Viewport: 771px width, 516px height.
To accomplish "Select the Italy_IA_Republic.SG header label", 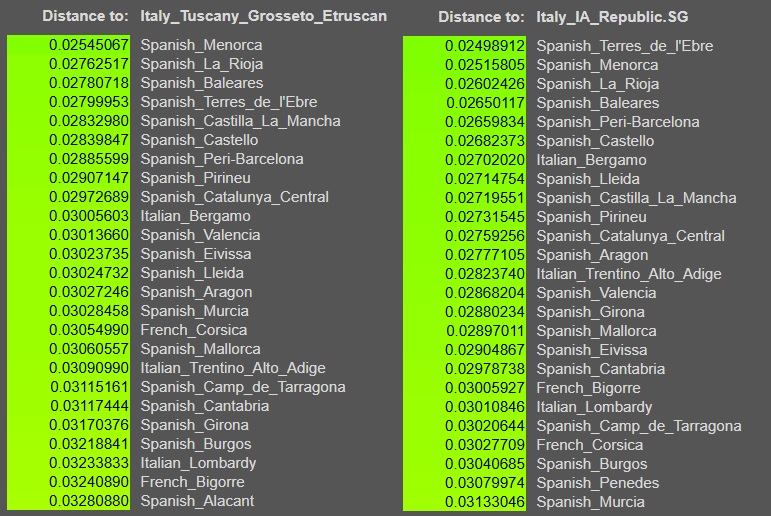I will (x=612, y=17).
